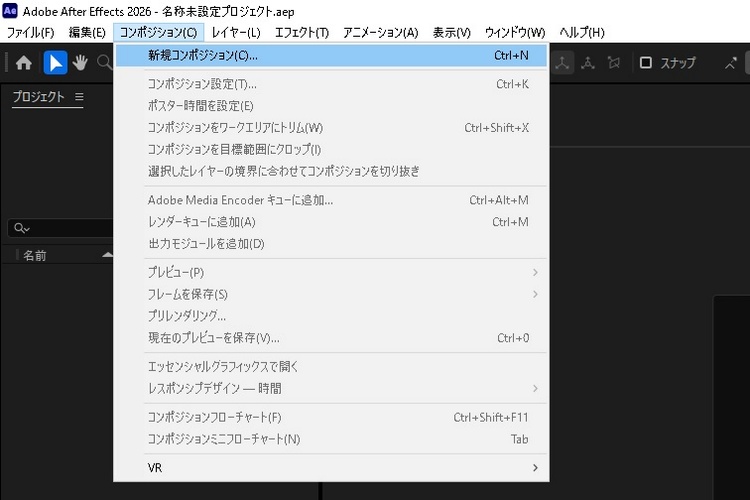750x500 pixels.
Task: Open the プロジェクト panel hamburger menu
Action: pos(79,97)
